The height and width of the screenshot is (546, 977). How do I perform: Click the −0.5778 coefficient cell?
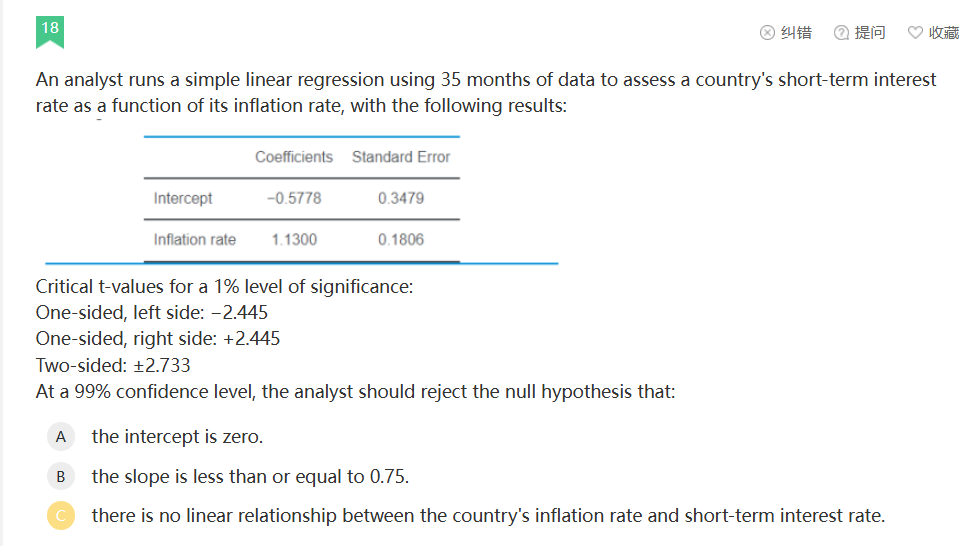294,198
